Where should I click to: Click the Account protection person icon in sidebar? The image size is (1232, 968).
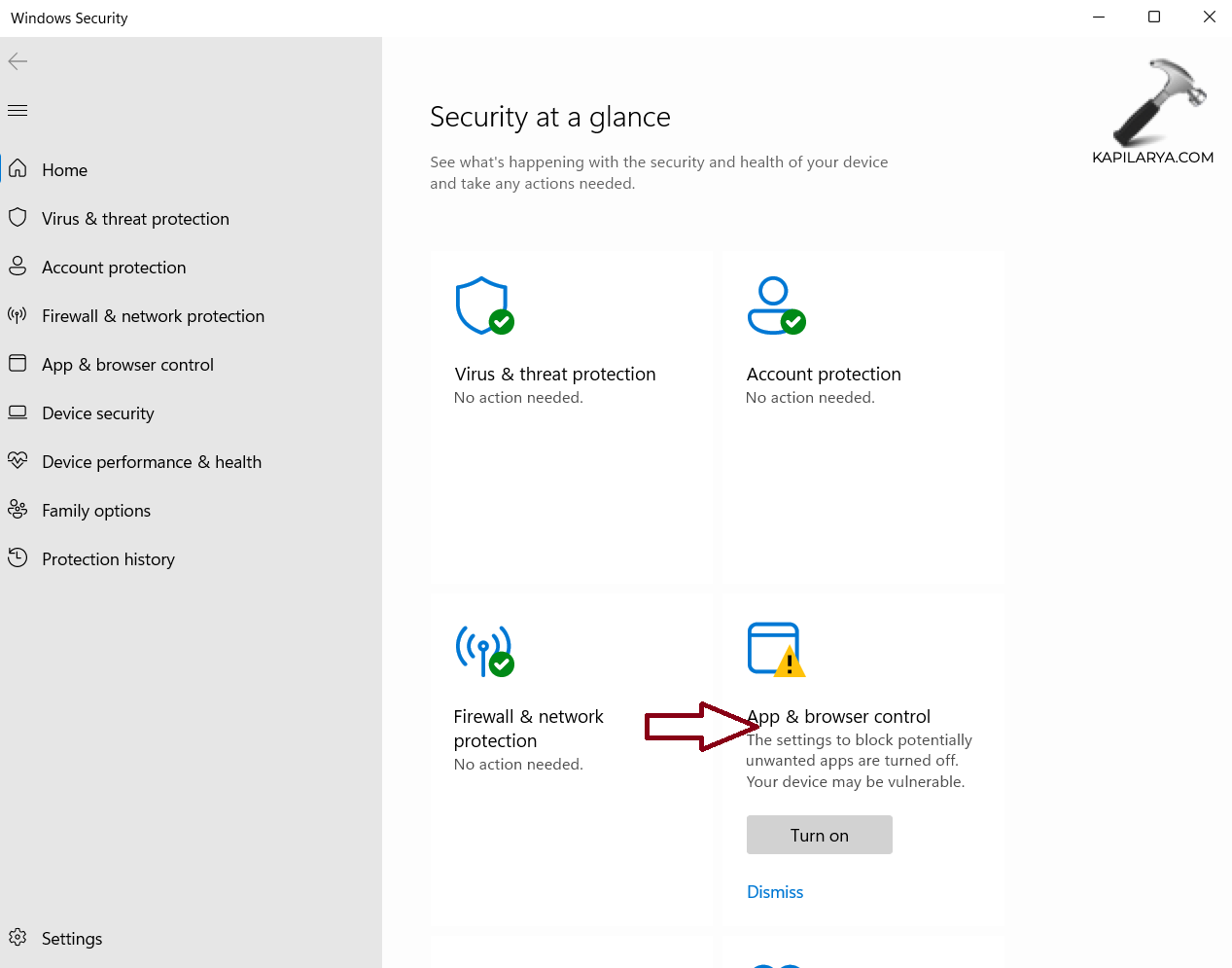pos(18,267)
